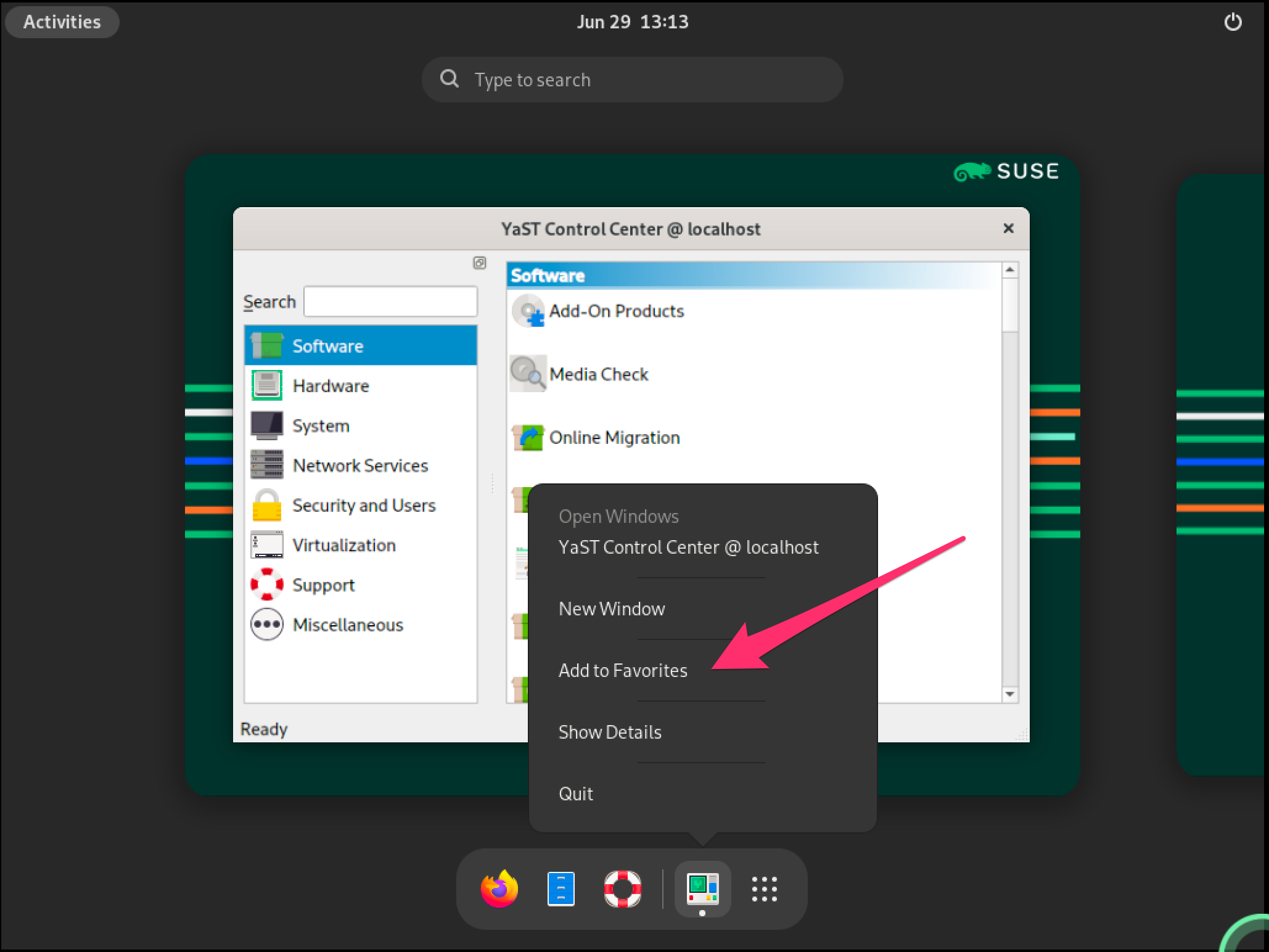Image resolution: width=1269 pixels, height=952 pixels.
Task: Click the detach panel icon above Search
Action: pyautogui.click(x=479, y=263)
